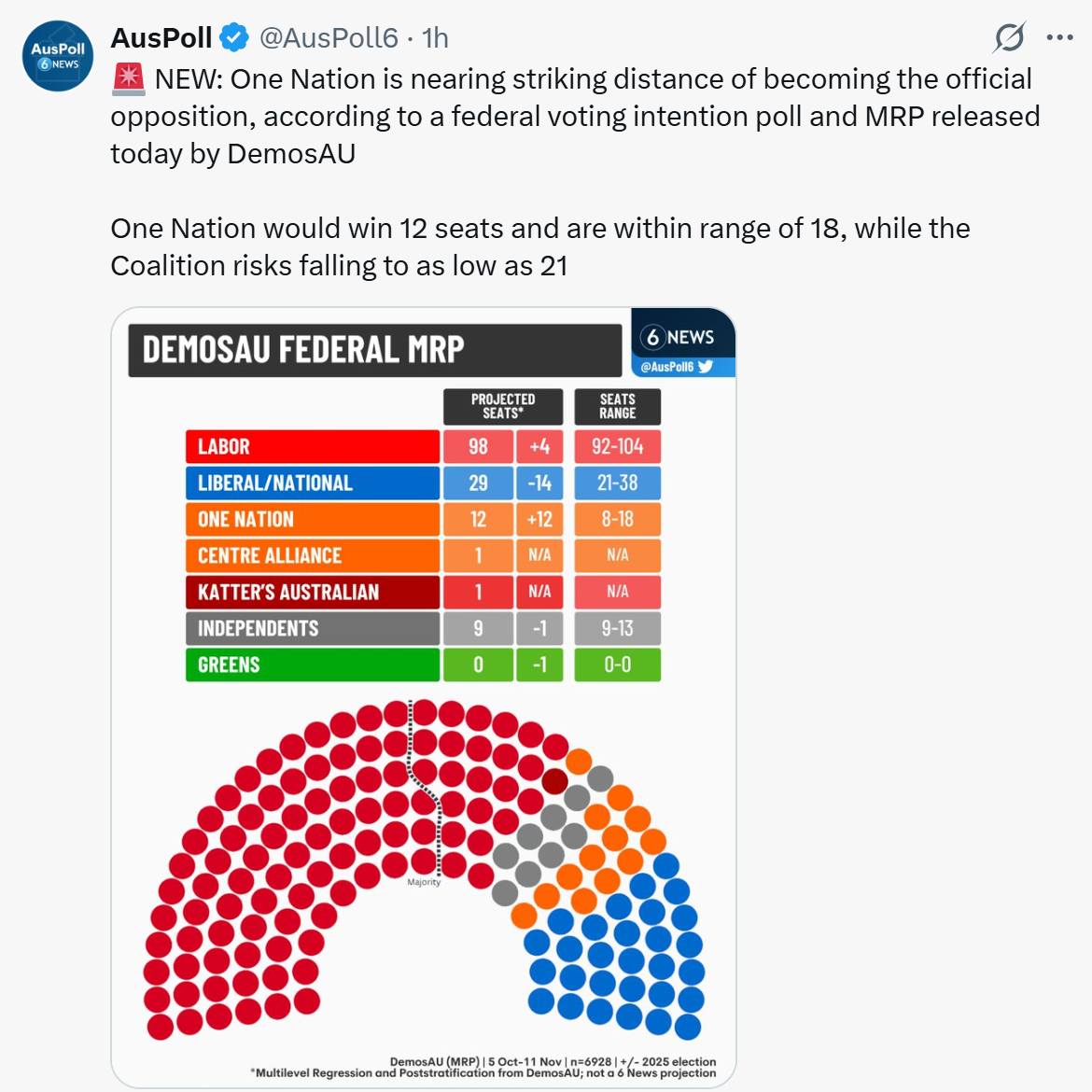
Task: Select the blue Liberal/National row label
Action: 312,483
